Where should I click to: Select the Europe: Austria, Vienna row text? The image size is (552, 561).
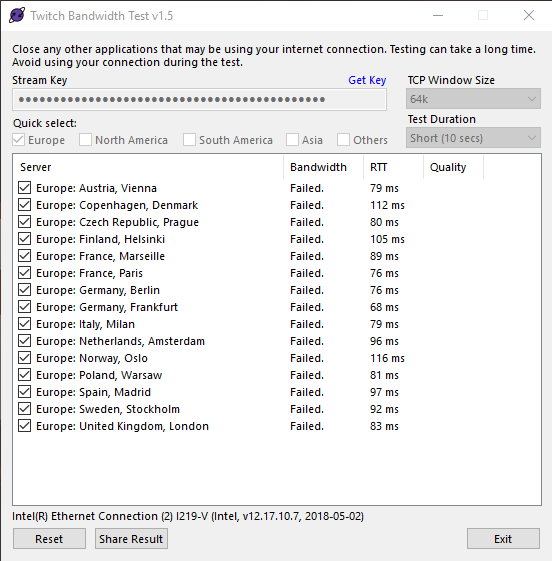[96, 188]
